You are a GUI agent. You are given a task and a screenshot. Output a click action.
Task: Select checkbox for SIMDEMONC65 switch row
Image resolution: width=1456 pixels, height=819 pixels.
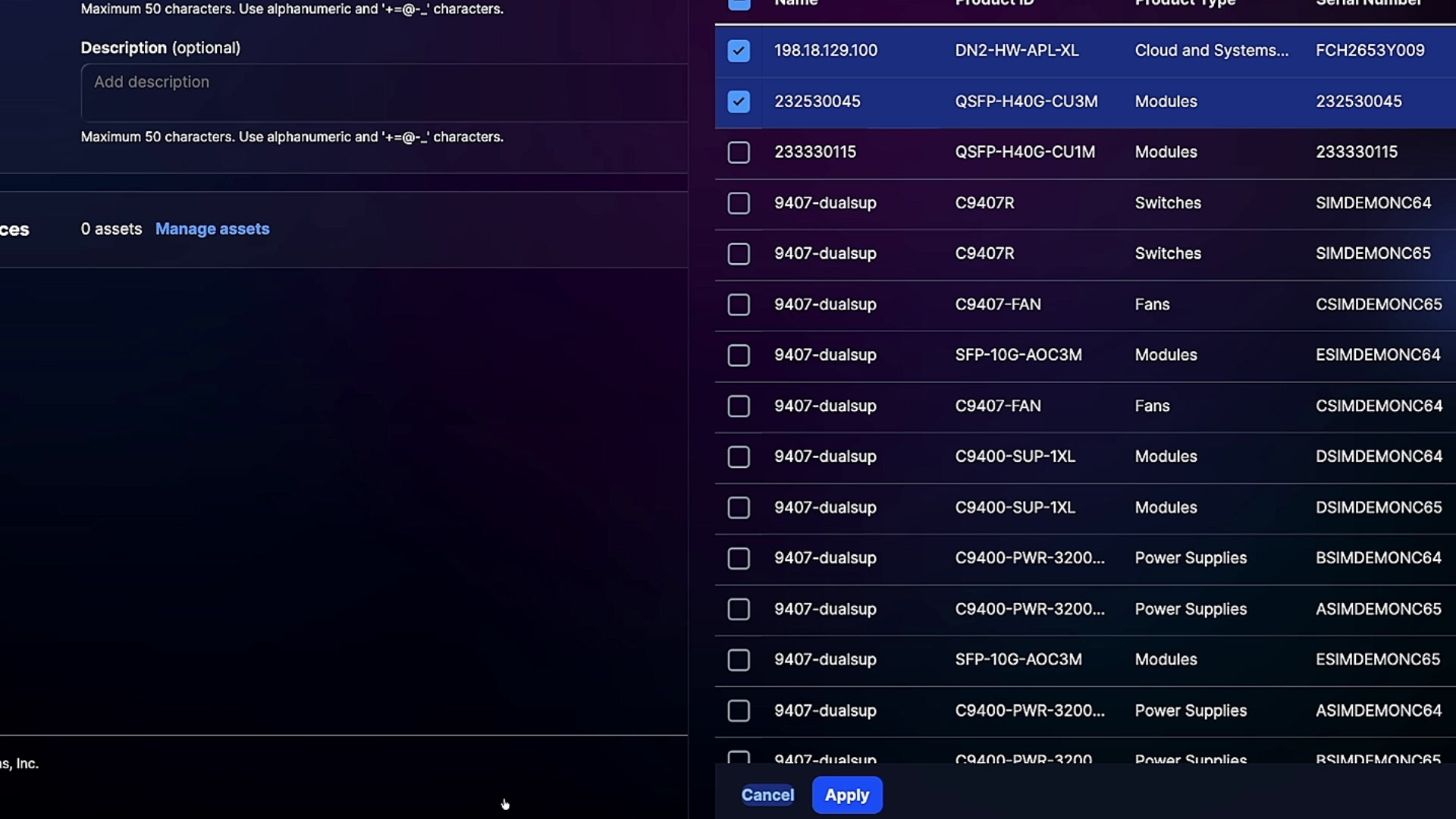point(739,254)
